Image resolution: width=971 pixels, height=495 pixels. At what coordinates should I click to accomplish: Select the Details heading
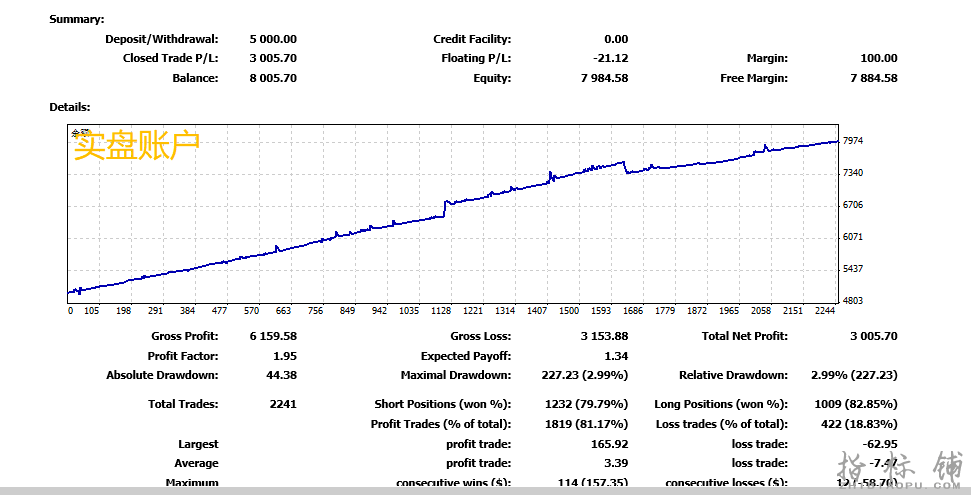(x=70, y=106)
